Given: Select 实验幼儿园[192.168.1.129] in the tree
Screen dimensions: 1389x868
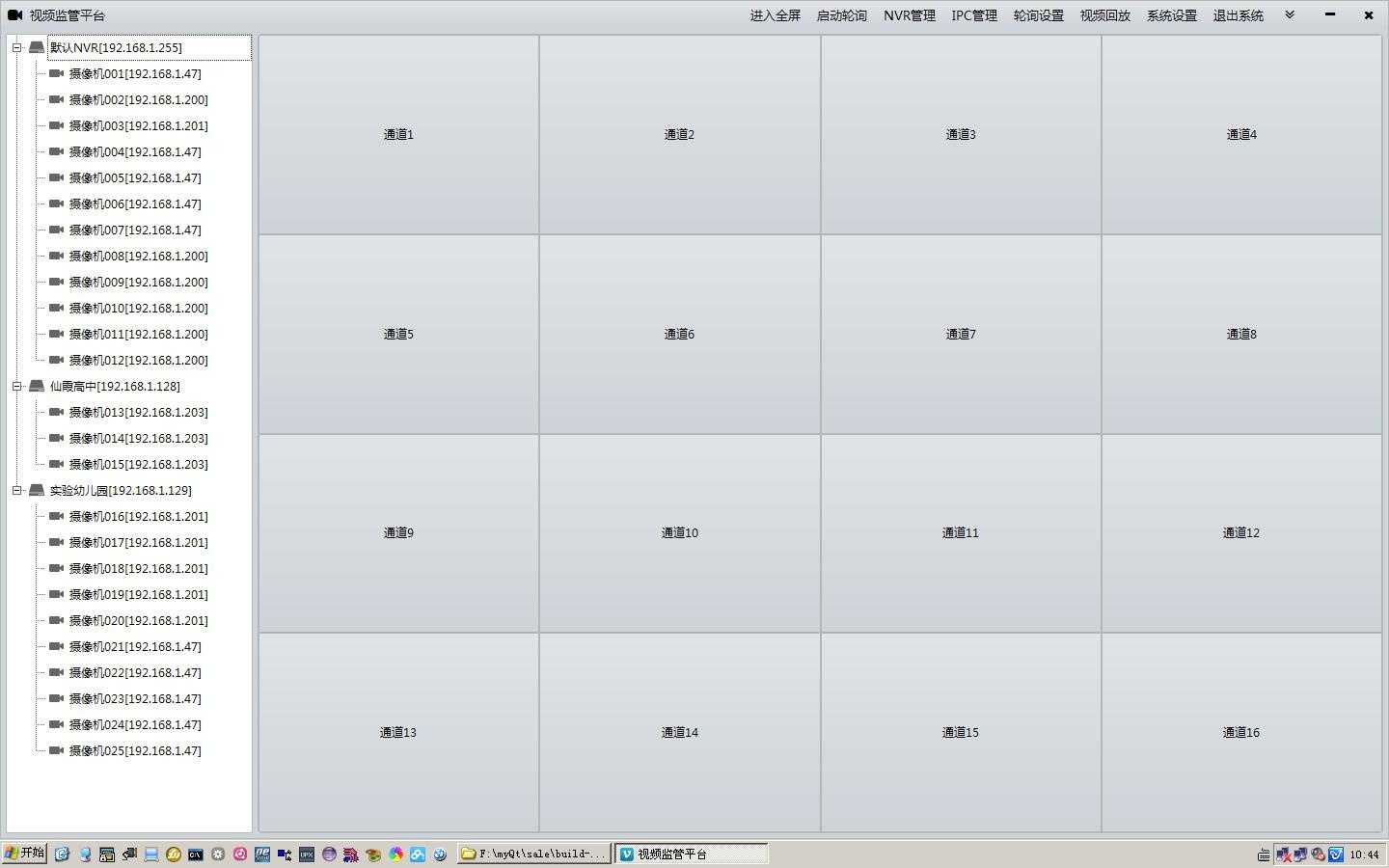Looking at the screenshot, I should tap(121, 490).
